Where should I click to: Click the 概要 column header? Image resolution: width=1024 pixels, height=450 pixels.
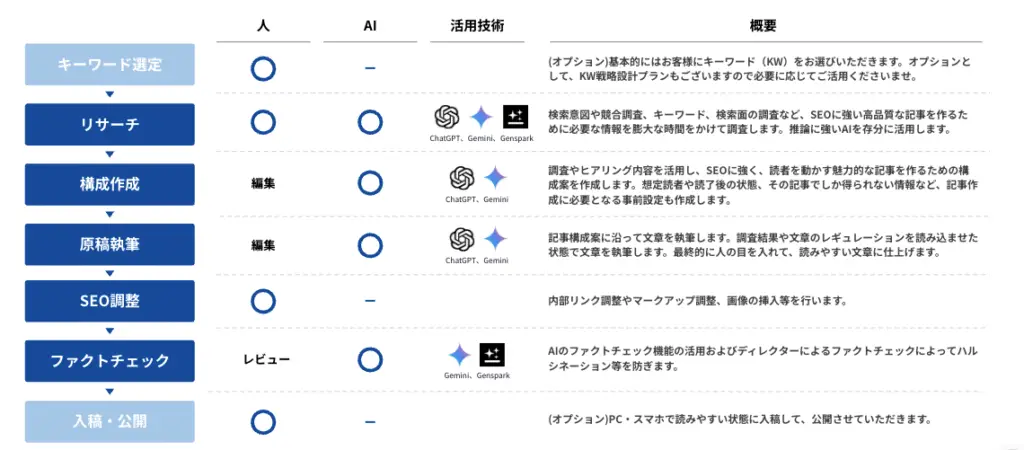coord(763,26)
